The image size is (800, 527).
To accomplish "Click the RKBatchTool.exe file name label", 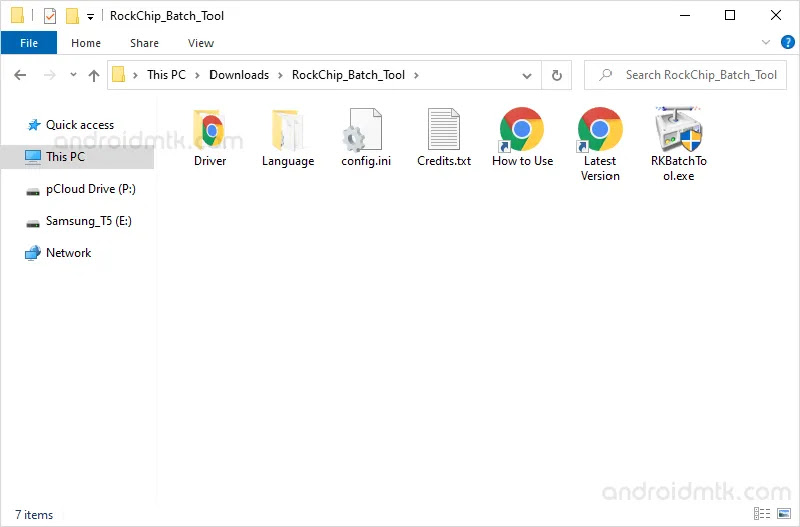I will [679, 168].
